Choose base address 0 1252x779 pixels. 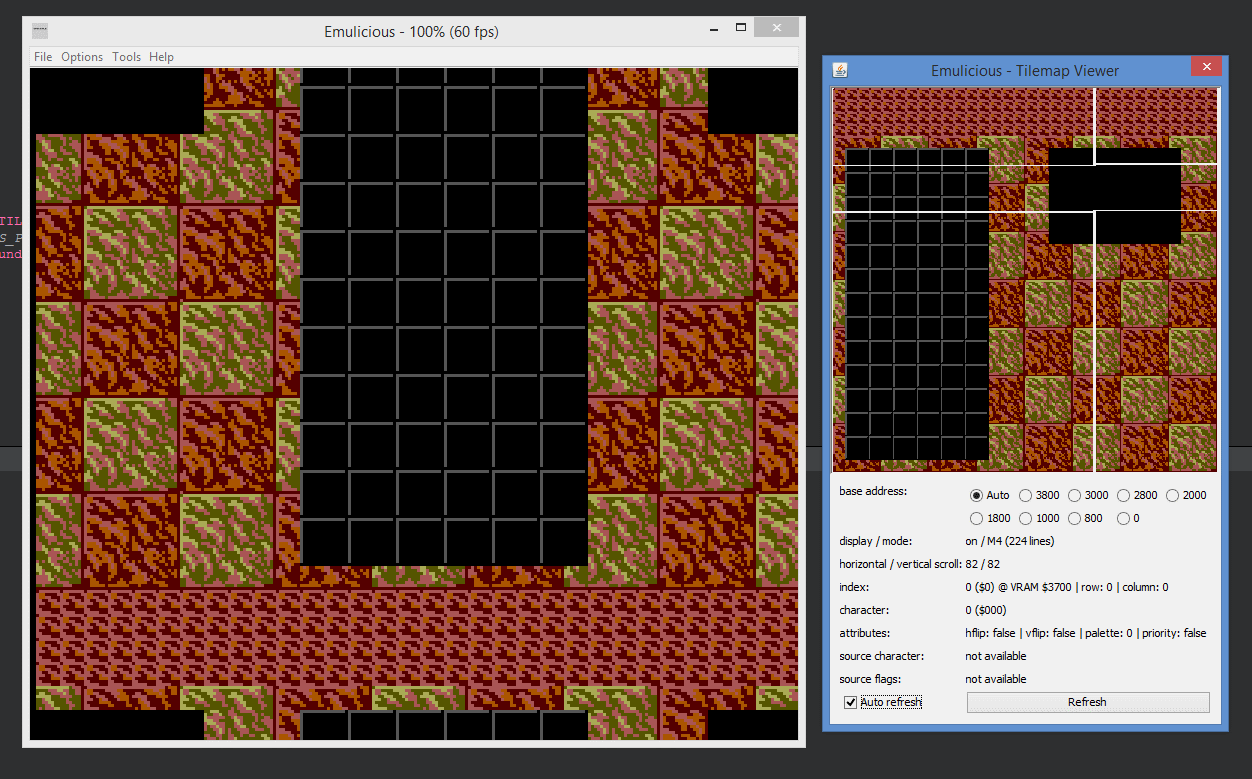(x=1124, y=518)
